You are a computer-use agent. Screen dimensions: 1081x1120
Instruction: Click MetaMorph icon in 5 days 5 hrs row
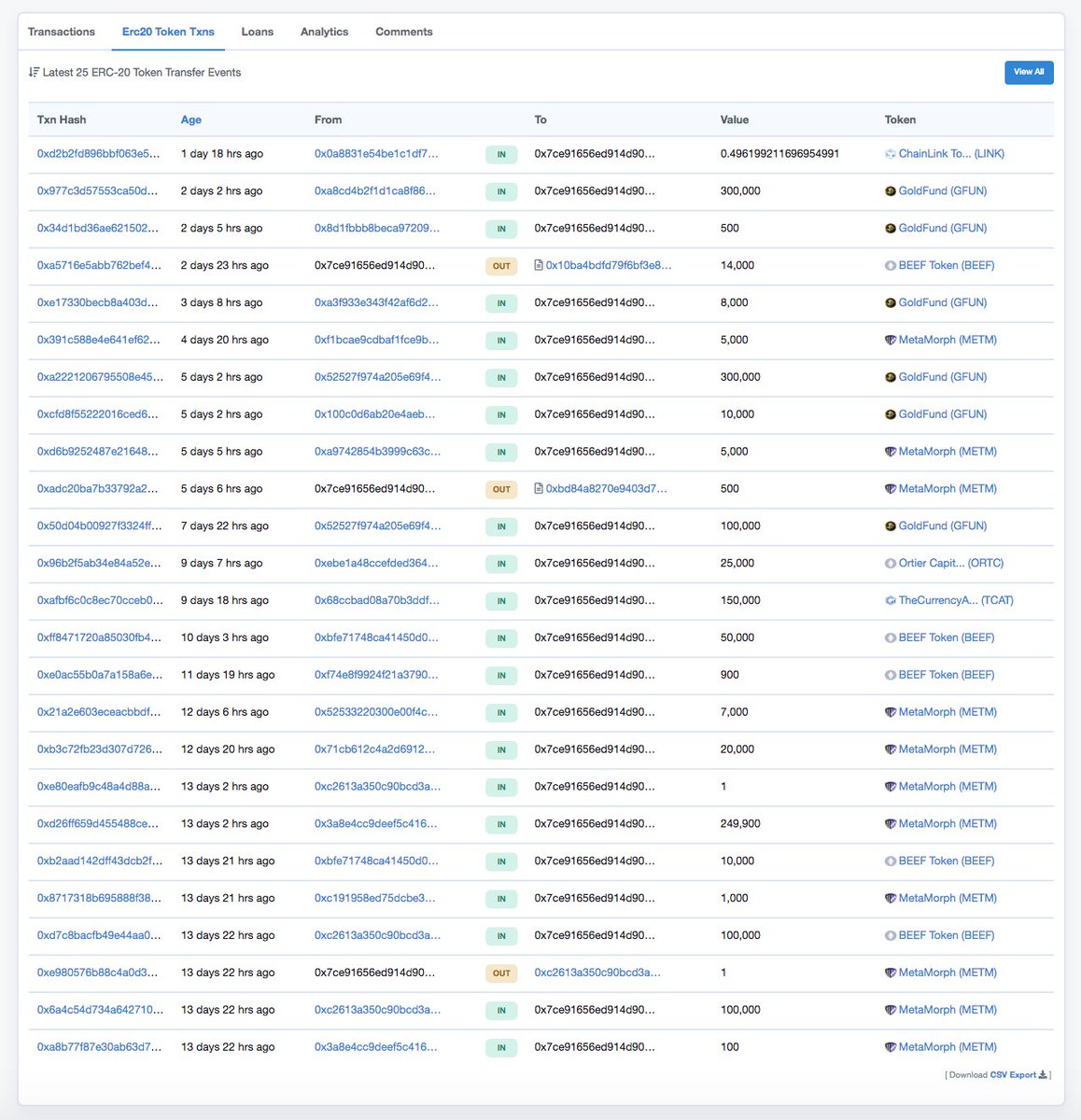(891, 452)
